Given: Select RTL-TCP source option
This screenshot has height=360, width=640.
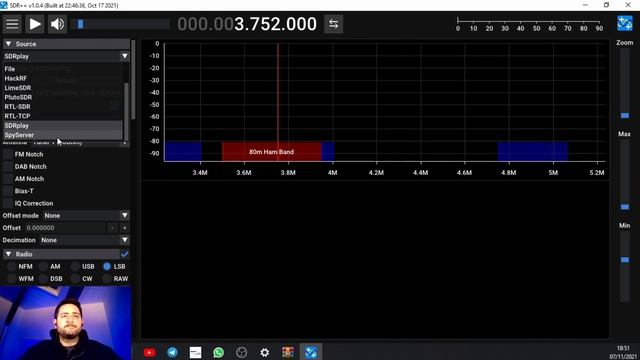Looking at the screenshot, I should tap(63, 116).
